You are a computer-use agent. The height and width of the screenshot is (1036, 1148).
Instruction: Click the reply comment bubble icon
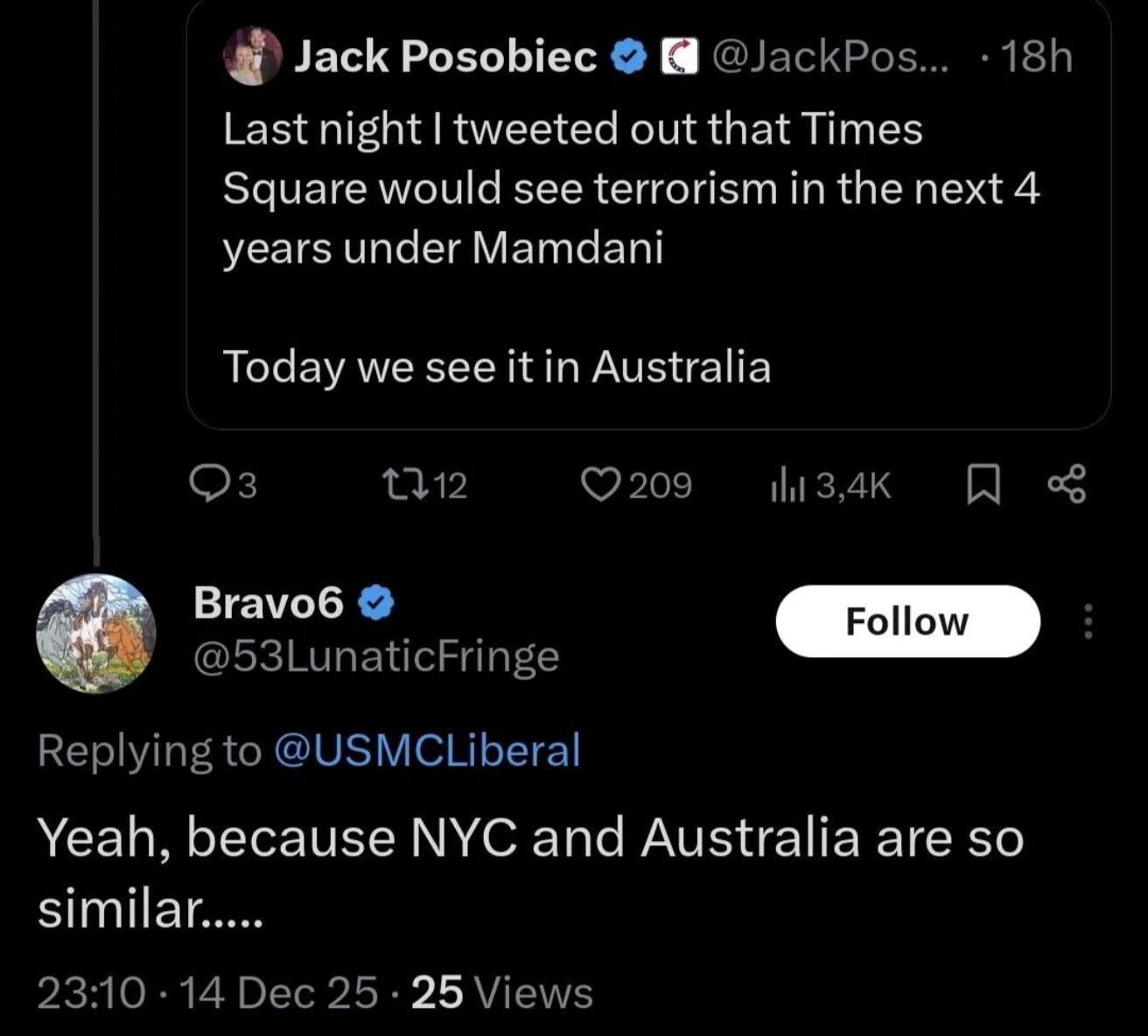pyautogui.click(x=209, y=484)
